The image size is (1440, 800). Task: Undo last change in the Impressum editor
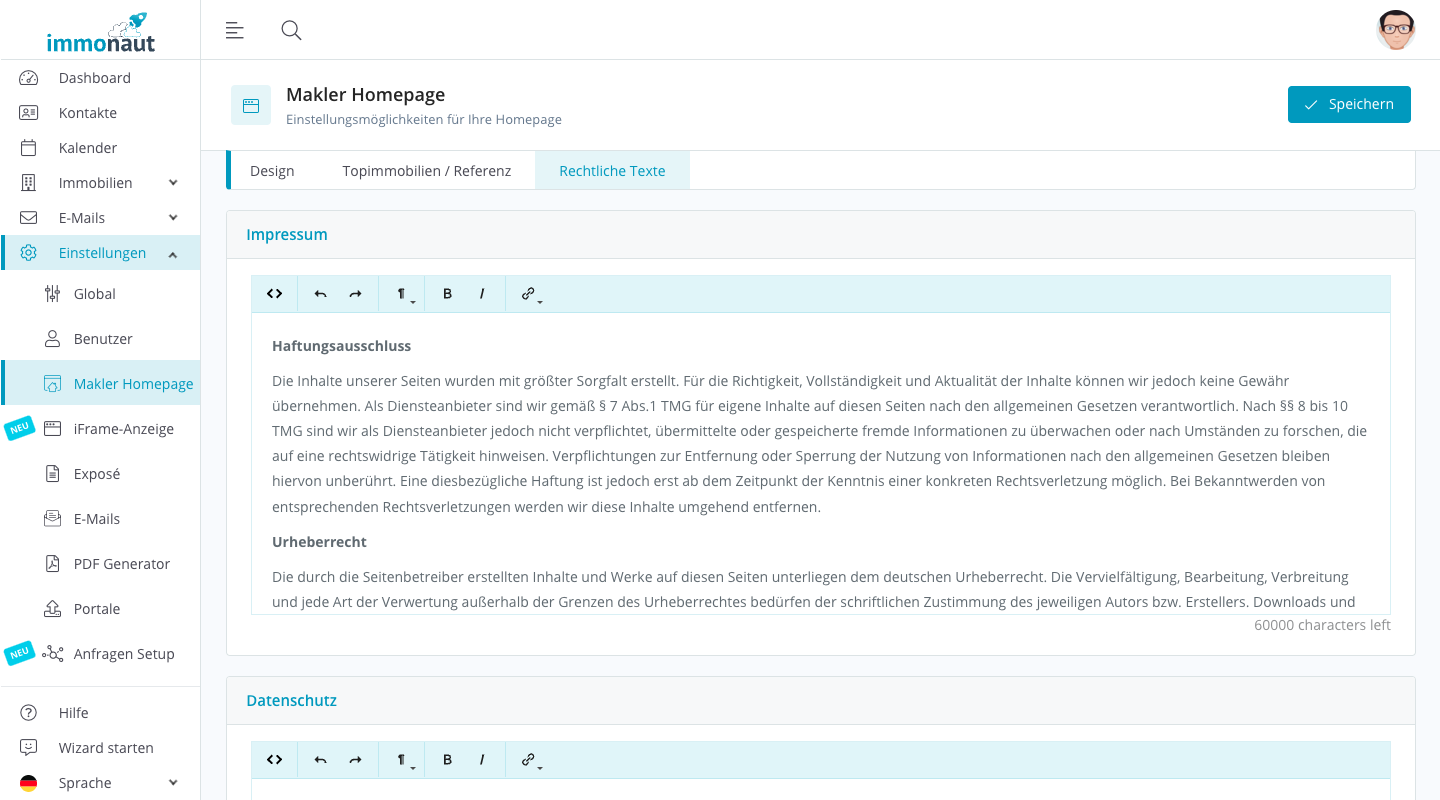coord(319,293)
